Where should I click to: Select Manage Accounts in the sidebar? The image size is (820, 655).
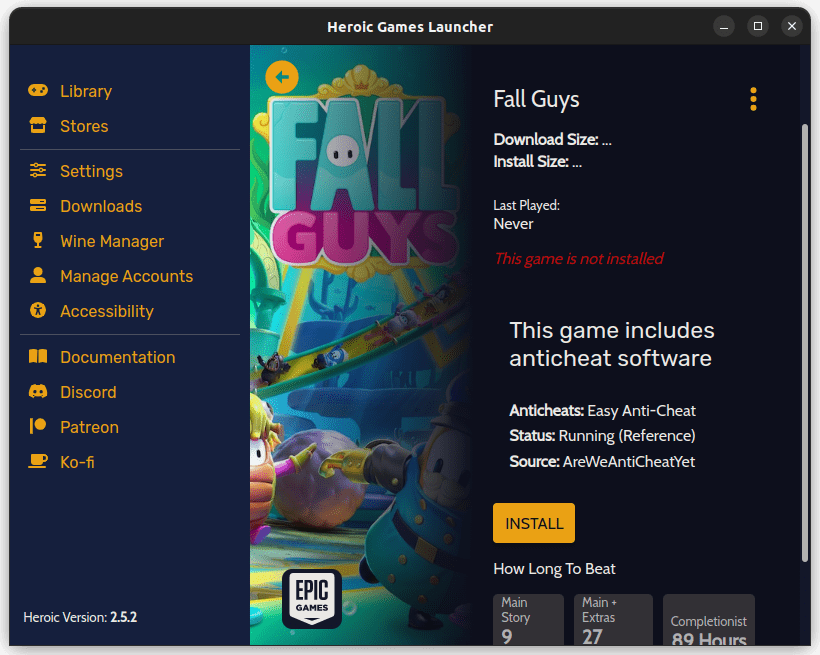[127, 276]
